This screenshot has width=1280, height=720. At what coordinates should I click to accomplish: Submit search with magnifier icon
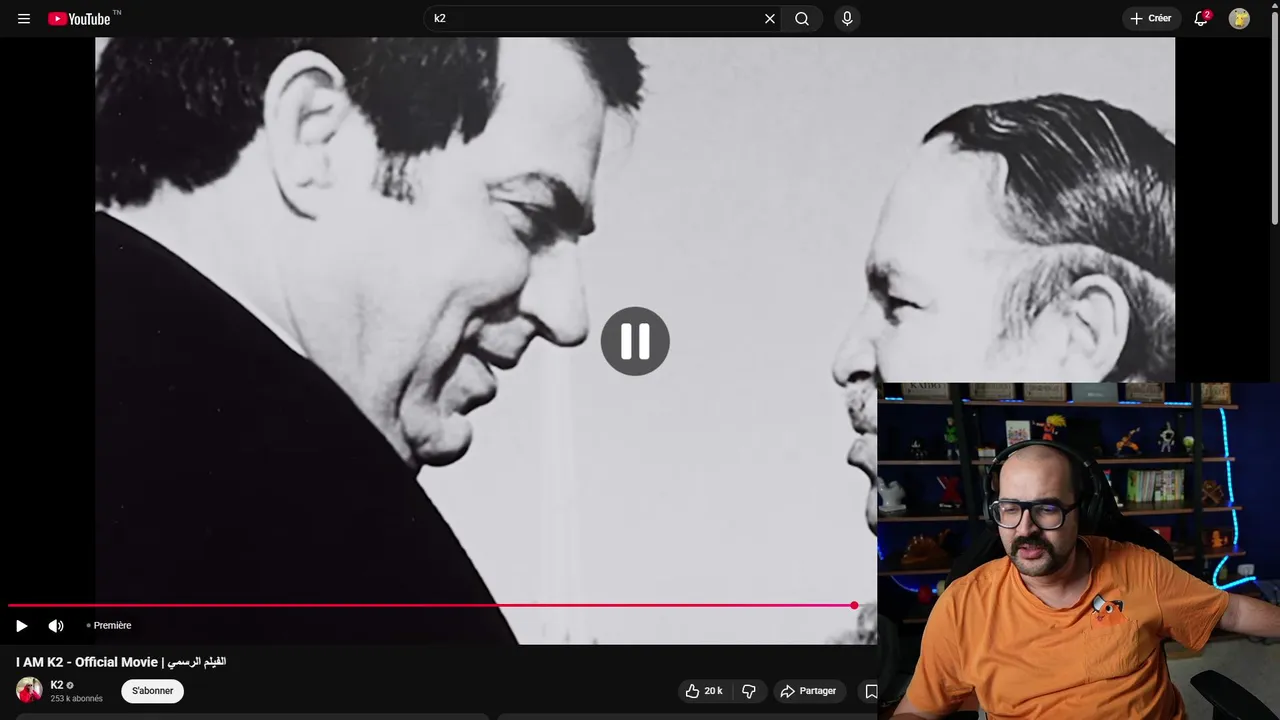(x=802, y=19)
